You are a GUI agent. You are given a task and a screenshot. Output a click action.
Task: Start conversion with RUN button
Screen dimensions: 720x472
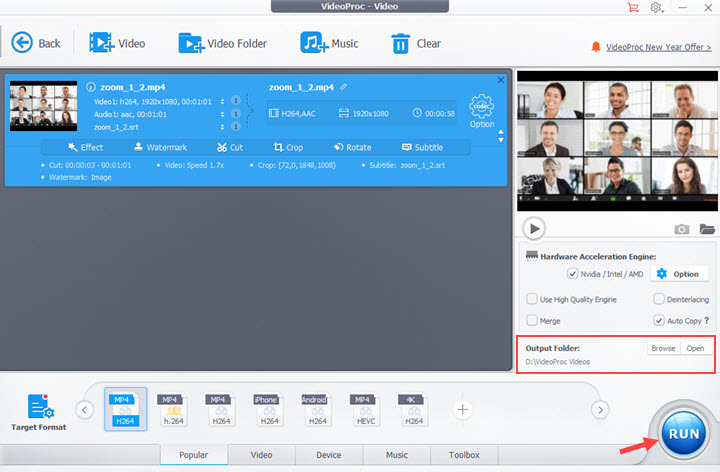pyautogui.click(x=684, y=433)
